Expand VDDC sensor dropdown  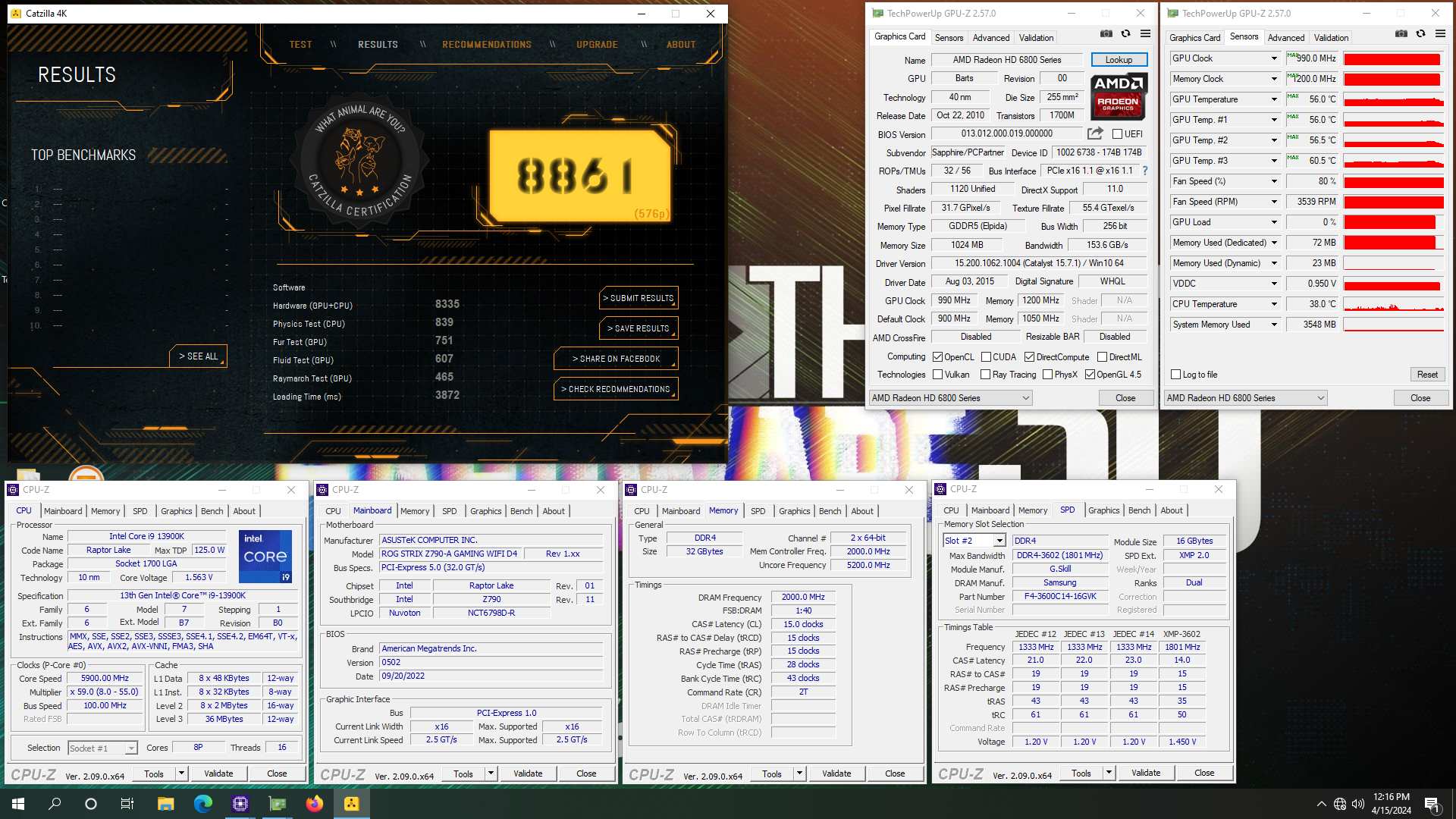coord(1274,284)
